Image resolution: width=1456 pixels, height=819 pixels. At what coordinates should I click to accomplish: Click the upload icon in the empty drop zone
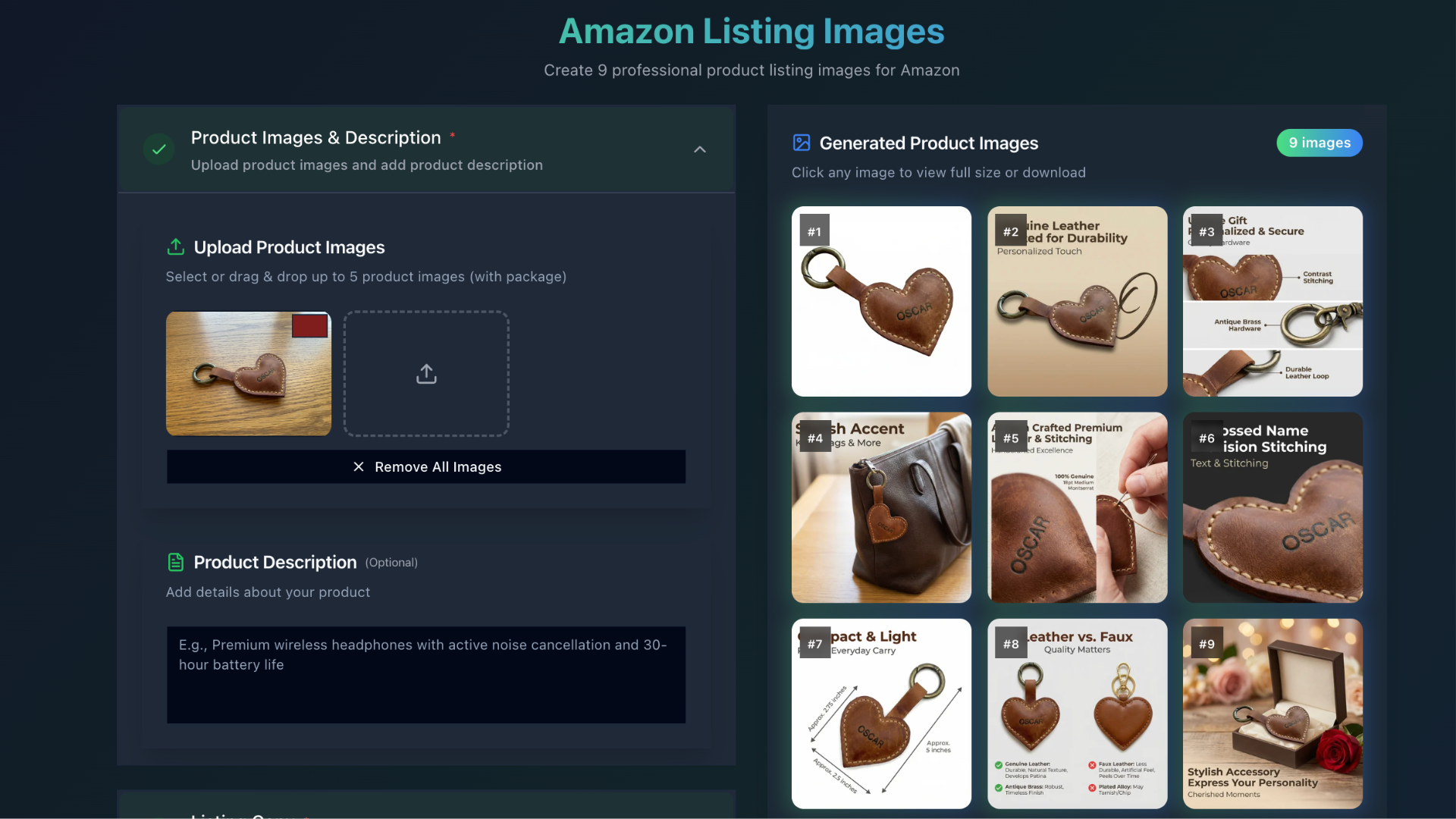(x=426, y=374)
